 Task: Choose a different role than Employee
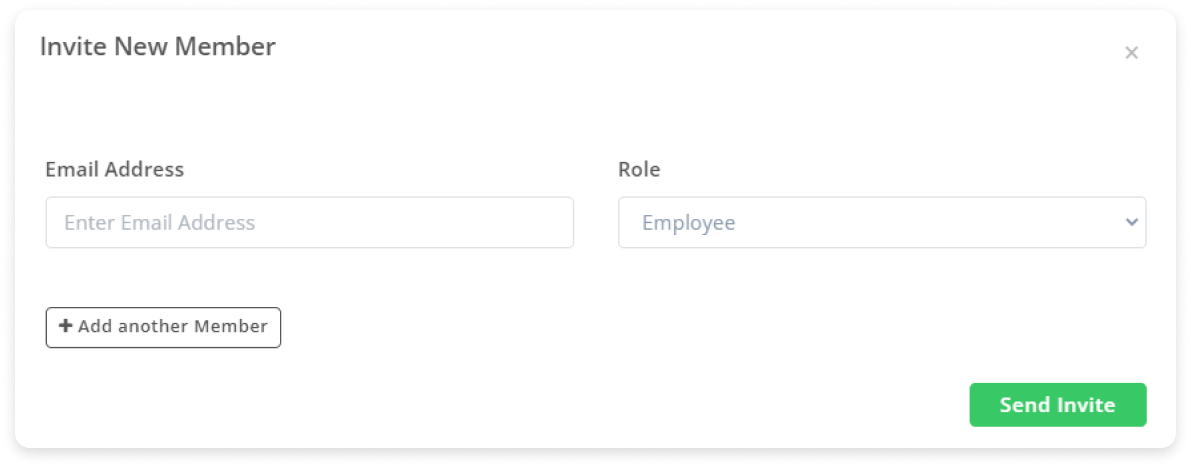click(x=882, y=223)
